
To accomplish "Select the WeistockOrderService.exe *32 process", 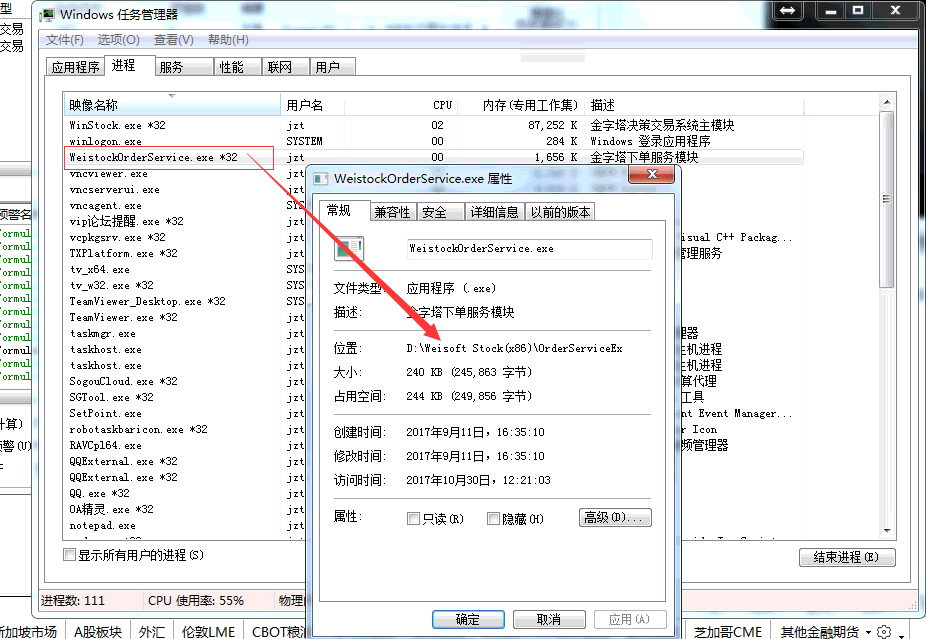I will coord(153,157).
